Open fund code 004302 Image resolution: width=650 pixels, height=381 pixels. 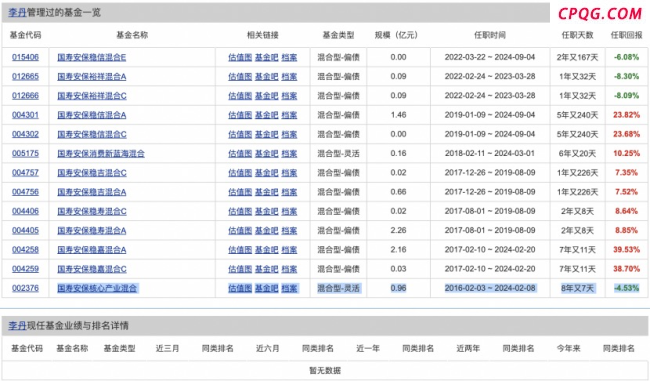(25, 134)
